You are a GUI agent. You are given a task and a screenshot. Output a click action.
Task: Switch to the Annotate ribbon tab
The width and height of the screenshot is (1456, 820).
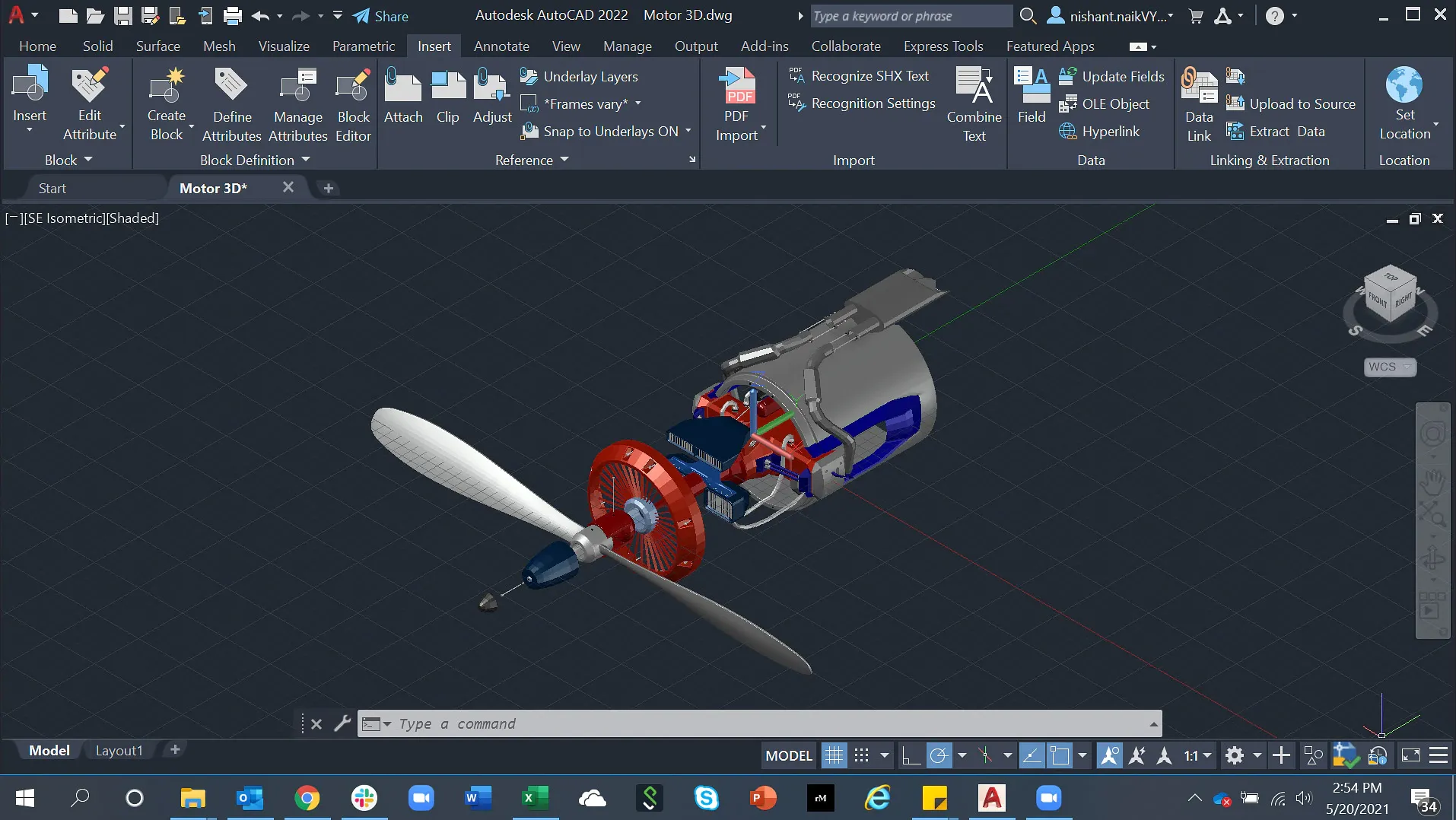pos(501,46)
